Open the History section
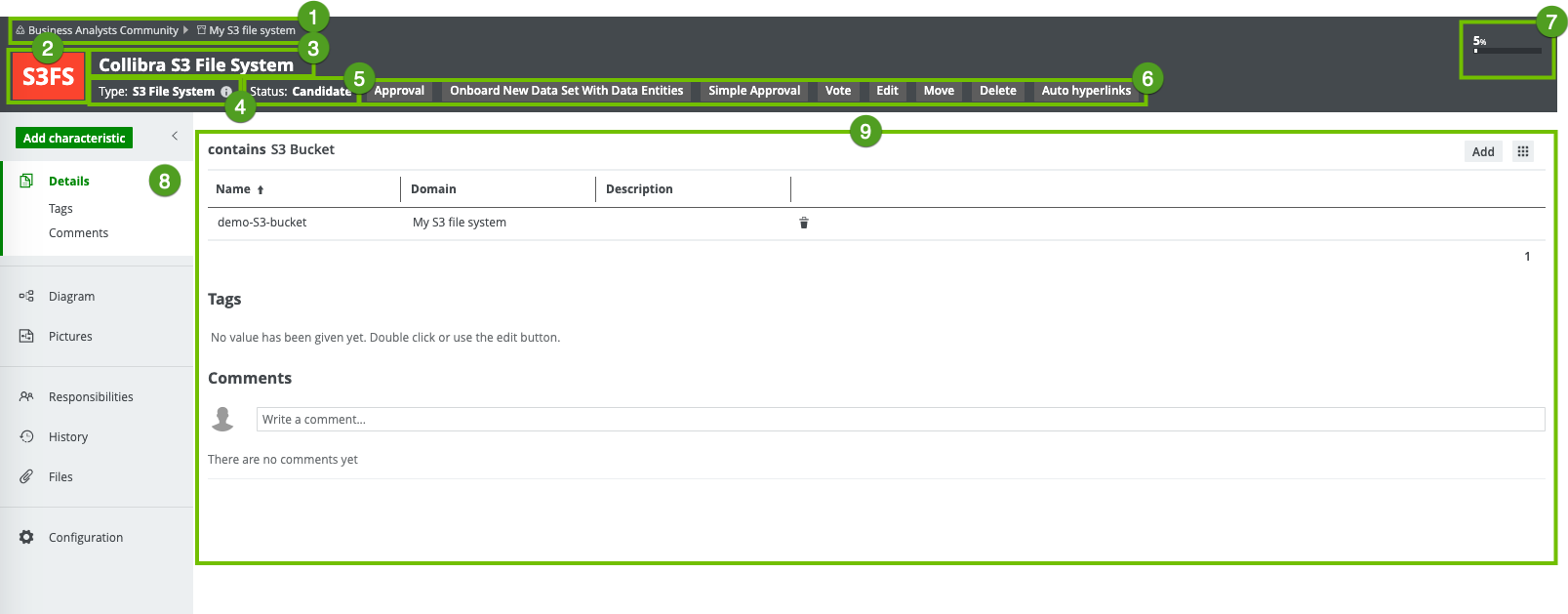Screen dimensions: 1568x614 [68, 437]
